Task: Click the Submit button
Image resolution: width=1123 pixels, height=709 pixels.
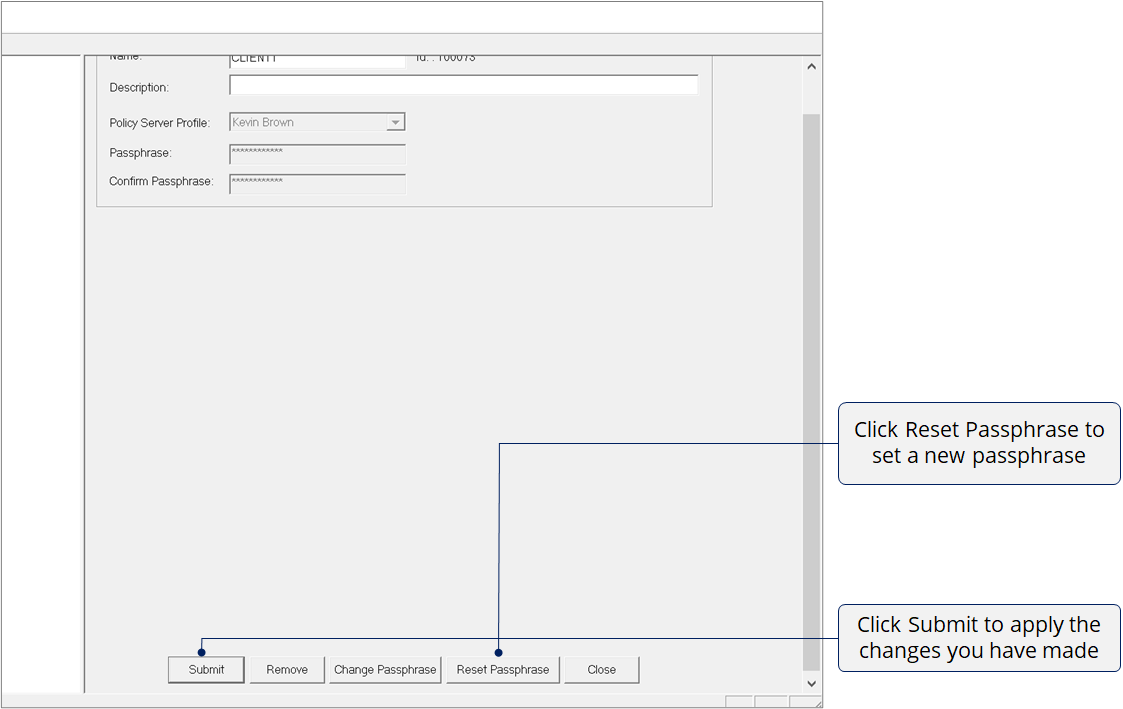Action: point(206,670)
